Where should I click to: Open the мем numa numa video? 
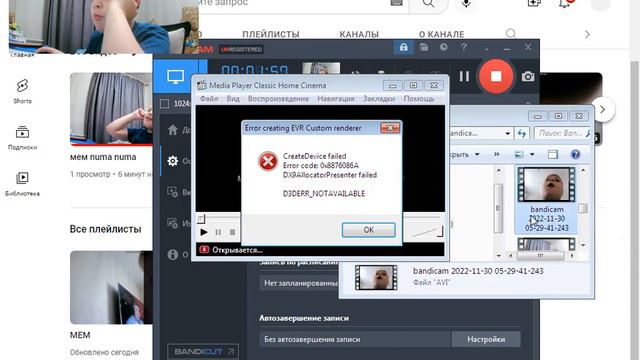111,109
